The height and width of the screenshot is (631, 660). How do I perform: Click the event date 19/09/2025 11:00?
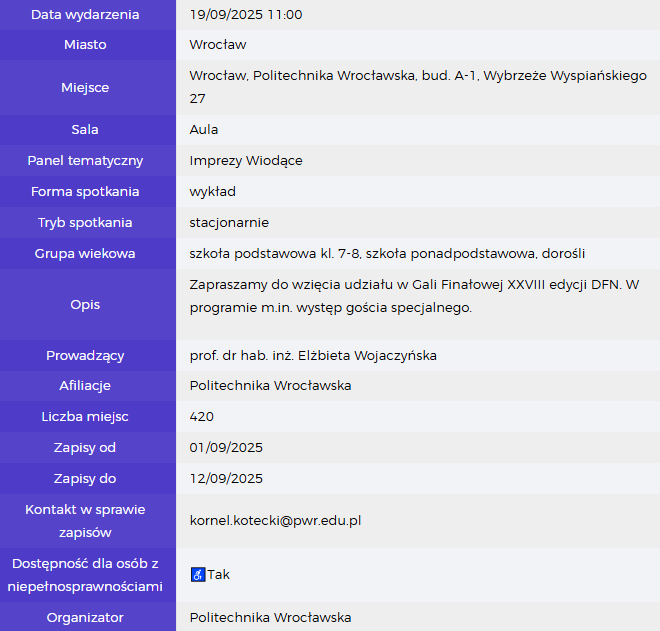pos(246,15)
